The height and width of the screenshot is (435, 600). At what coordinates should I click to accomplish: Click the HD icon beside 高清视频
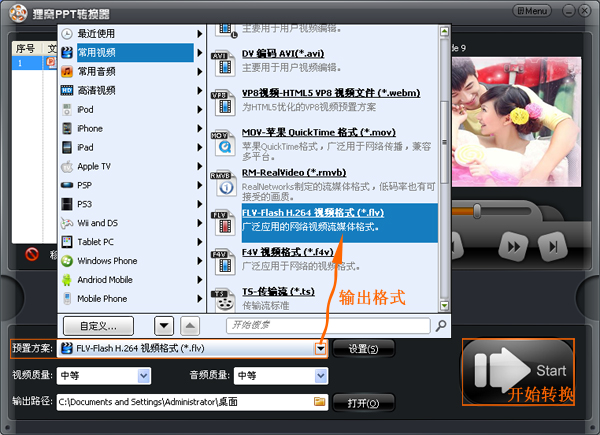click(67, 90)
